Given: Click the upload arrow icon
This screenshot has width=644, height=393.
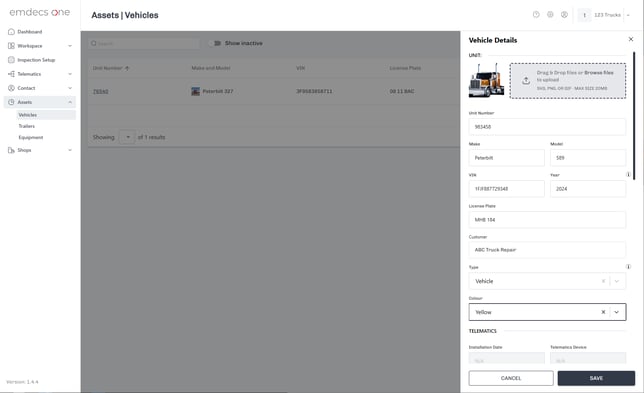Looking at the screenshot, I should click(x=526, y=80).
